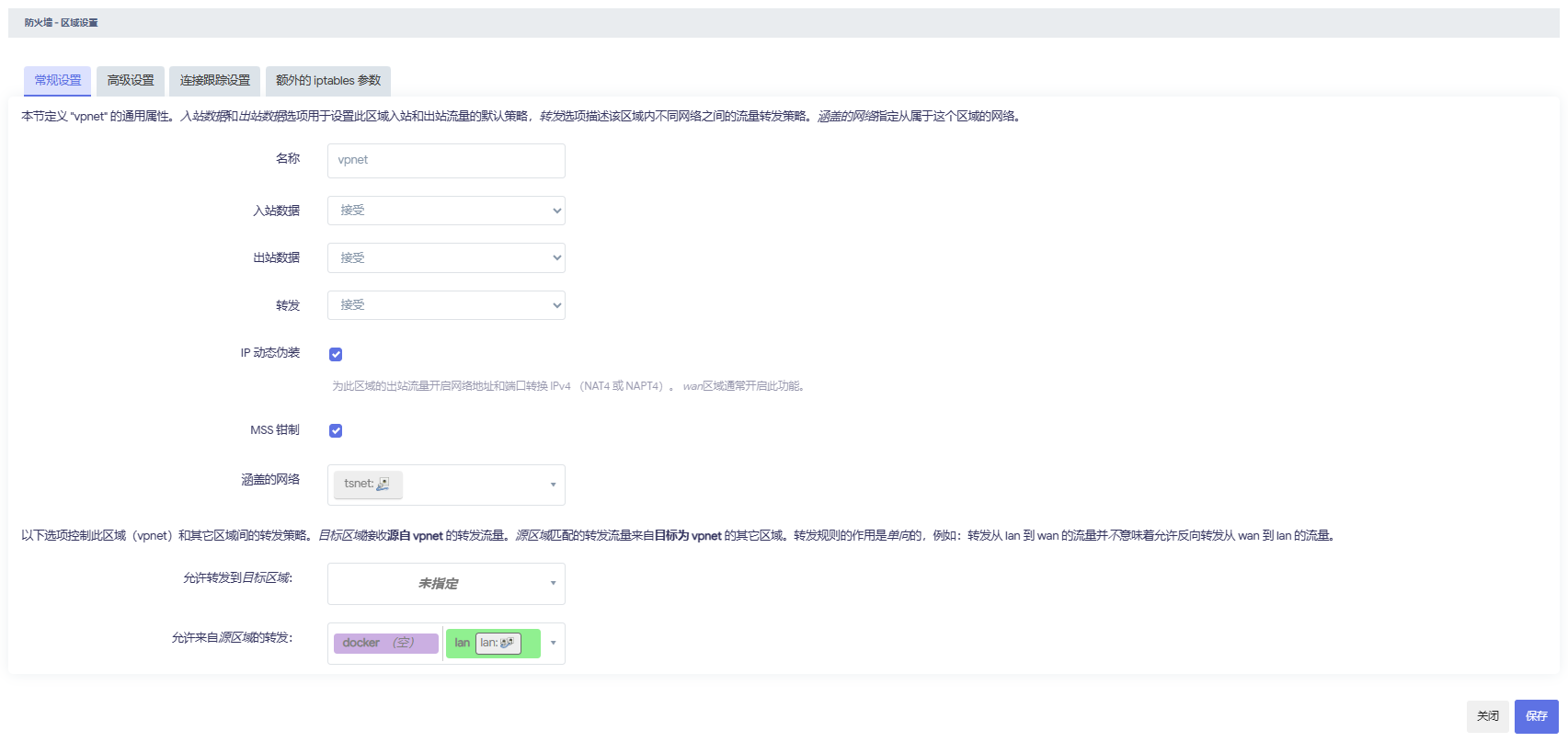
Task: Select the green lan zone badge
Action: coord(493,643)
